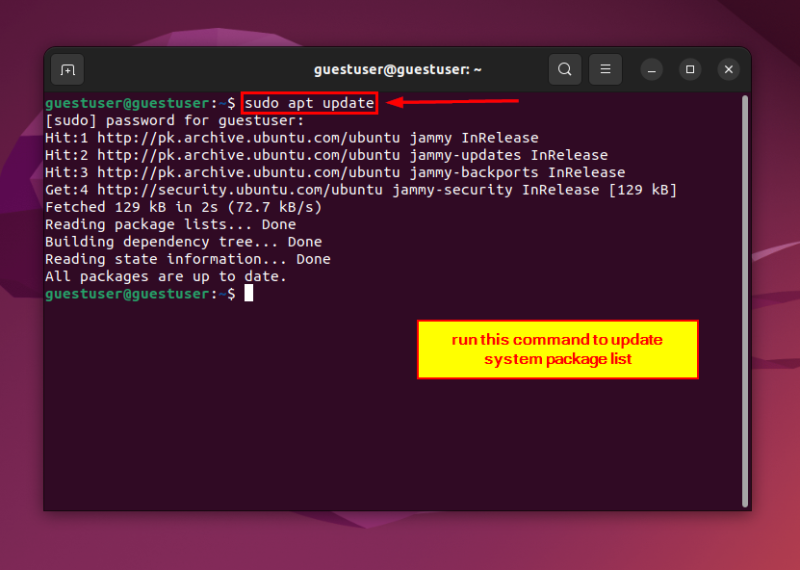
Task: Click the window title guestuser@guestuser: ~
Action: pos(398,69)
